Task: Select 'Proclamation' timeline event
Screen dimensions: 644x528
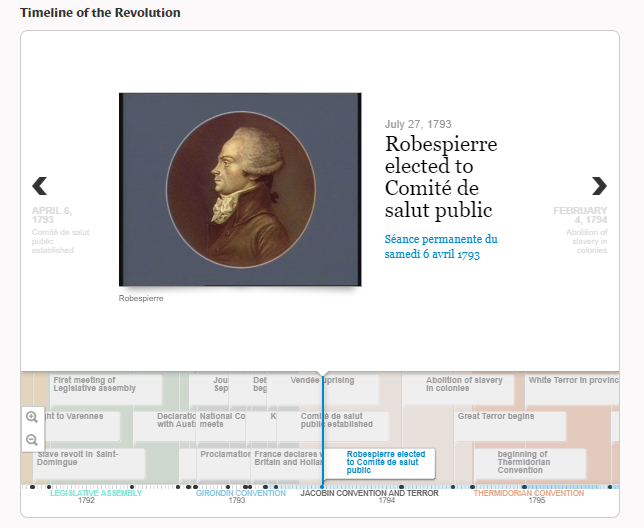Action: coord(223,464)
